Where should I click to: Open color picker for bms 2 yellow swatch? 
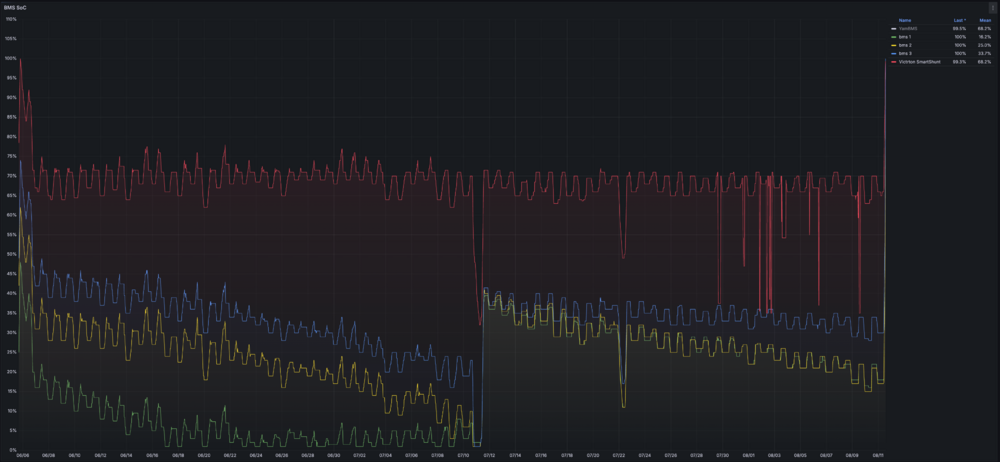point(893,45)
